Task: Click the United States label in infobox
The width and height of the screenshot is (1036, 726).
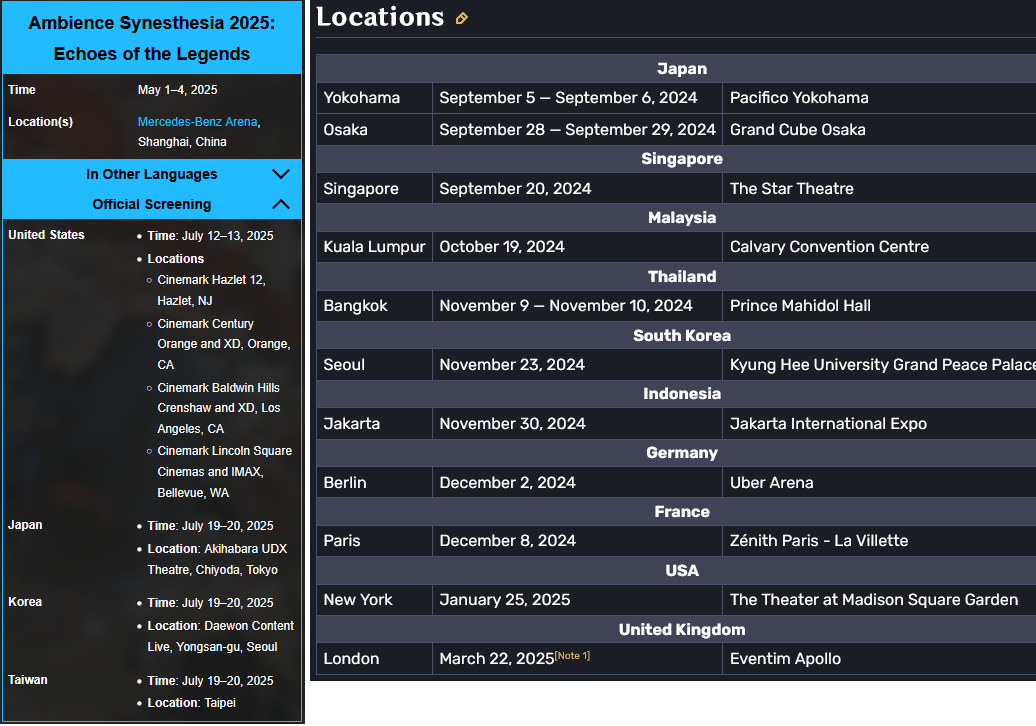Action: (x=46, y=235)
